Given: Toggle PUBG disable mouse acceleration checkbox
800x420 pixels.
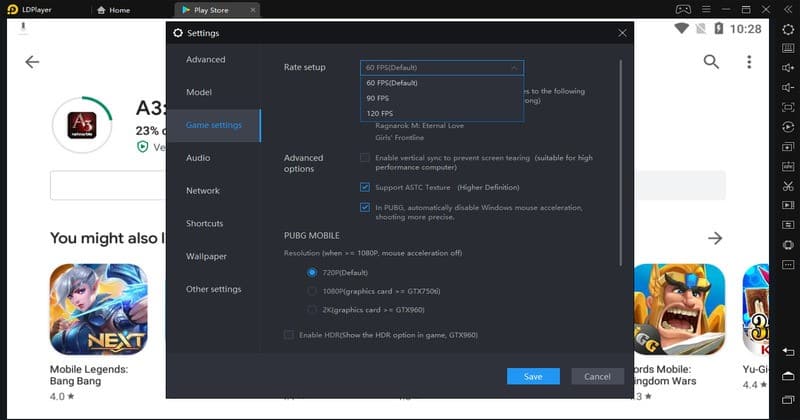Looking at the screenshot, I should tap(365, 207).
